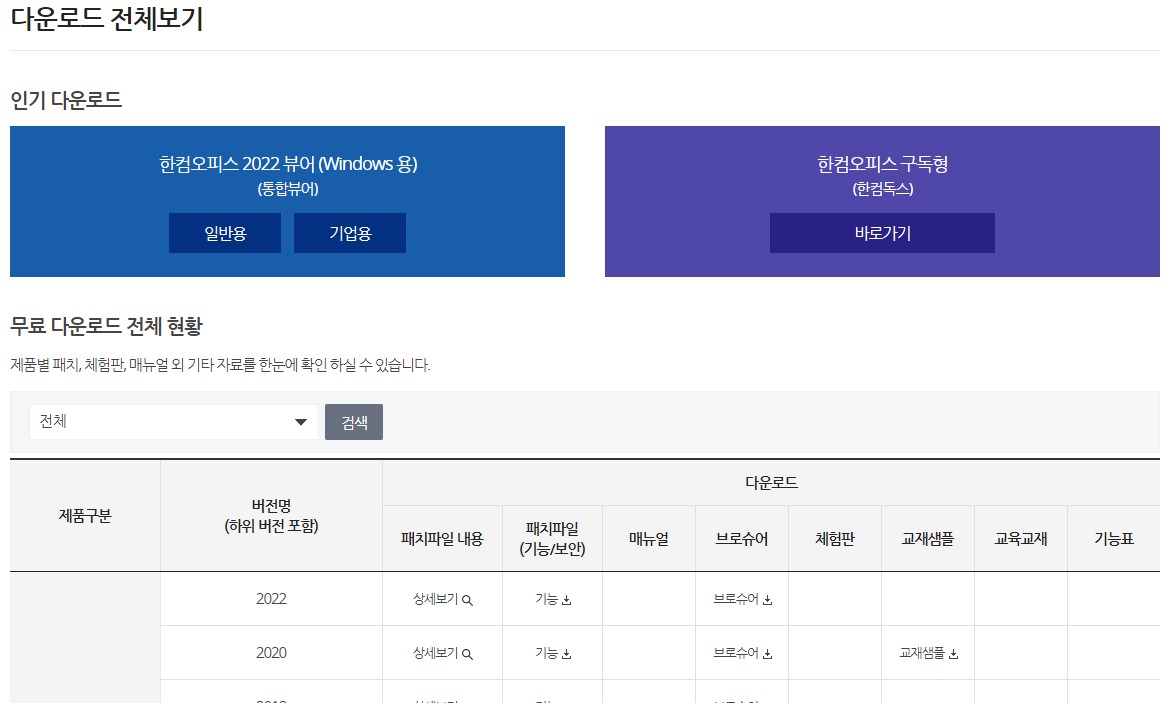Click the 다운로드 전체보기 page title

point(106,19)
